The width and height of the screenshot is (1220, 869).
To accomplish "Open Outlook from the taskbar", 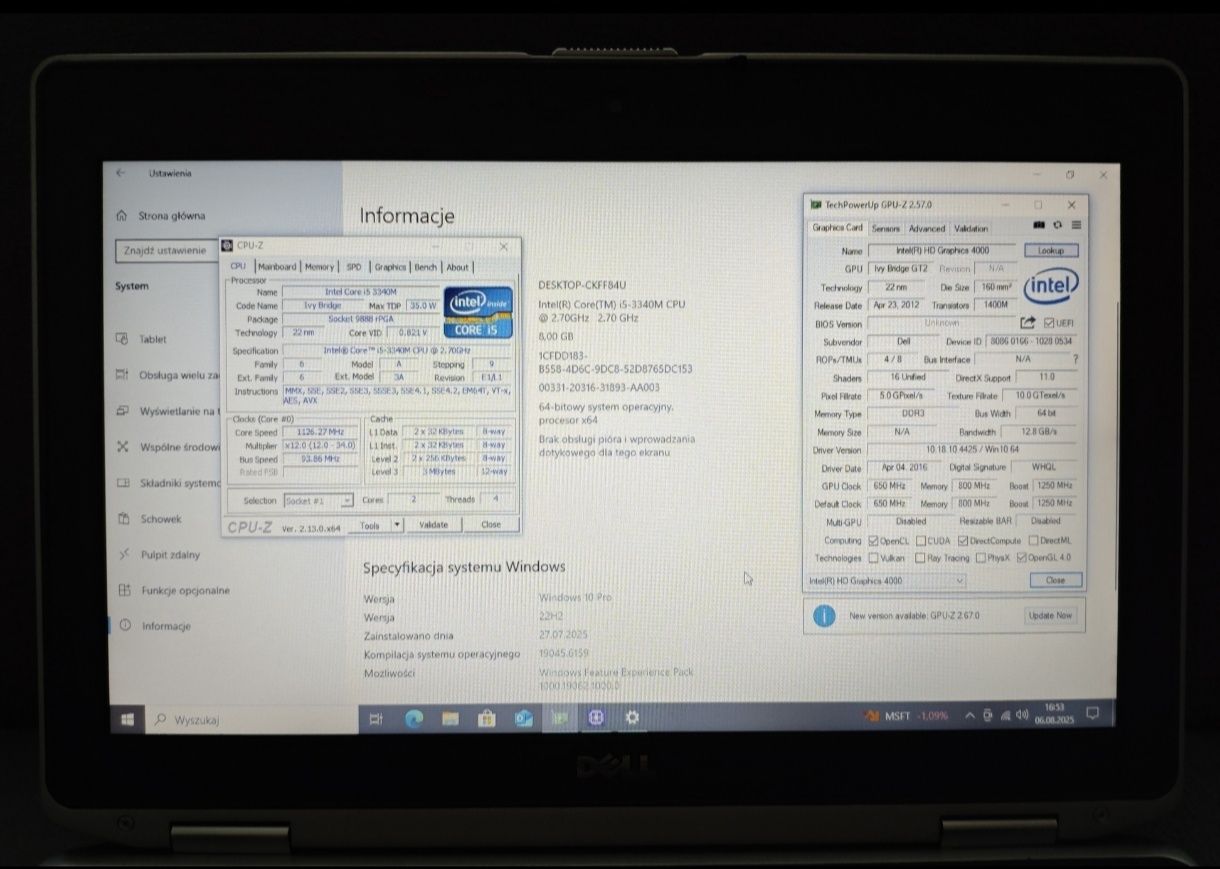I will tap(523, 718).
